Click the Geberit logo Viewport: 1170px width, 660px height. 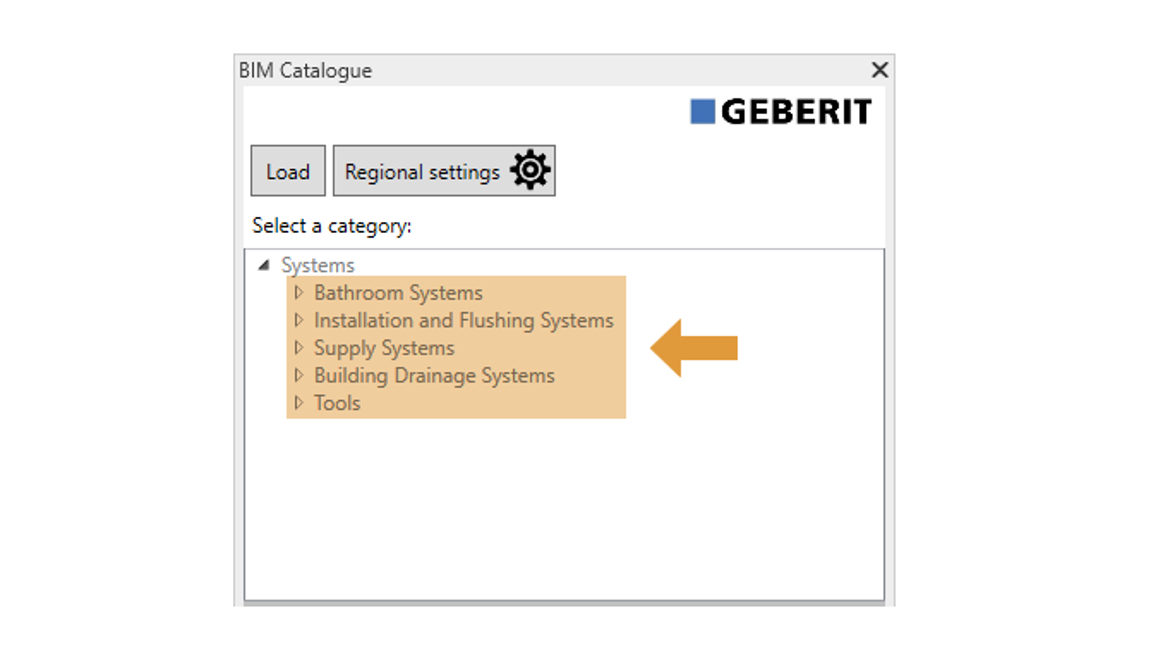pos(780,112)
